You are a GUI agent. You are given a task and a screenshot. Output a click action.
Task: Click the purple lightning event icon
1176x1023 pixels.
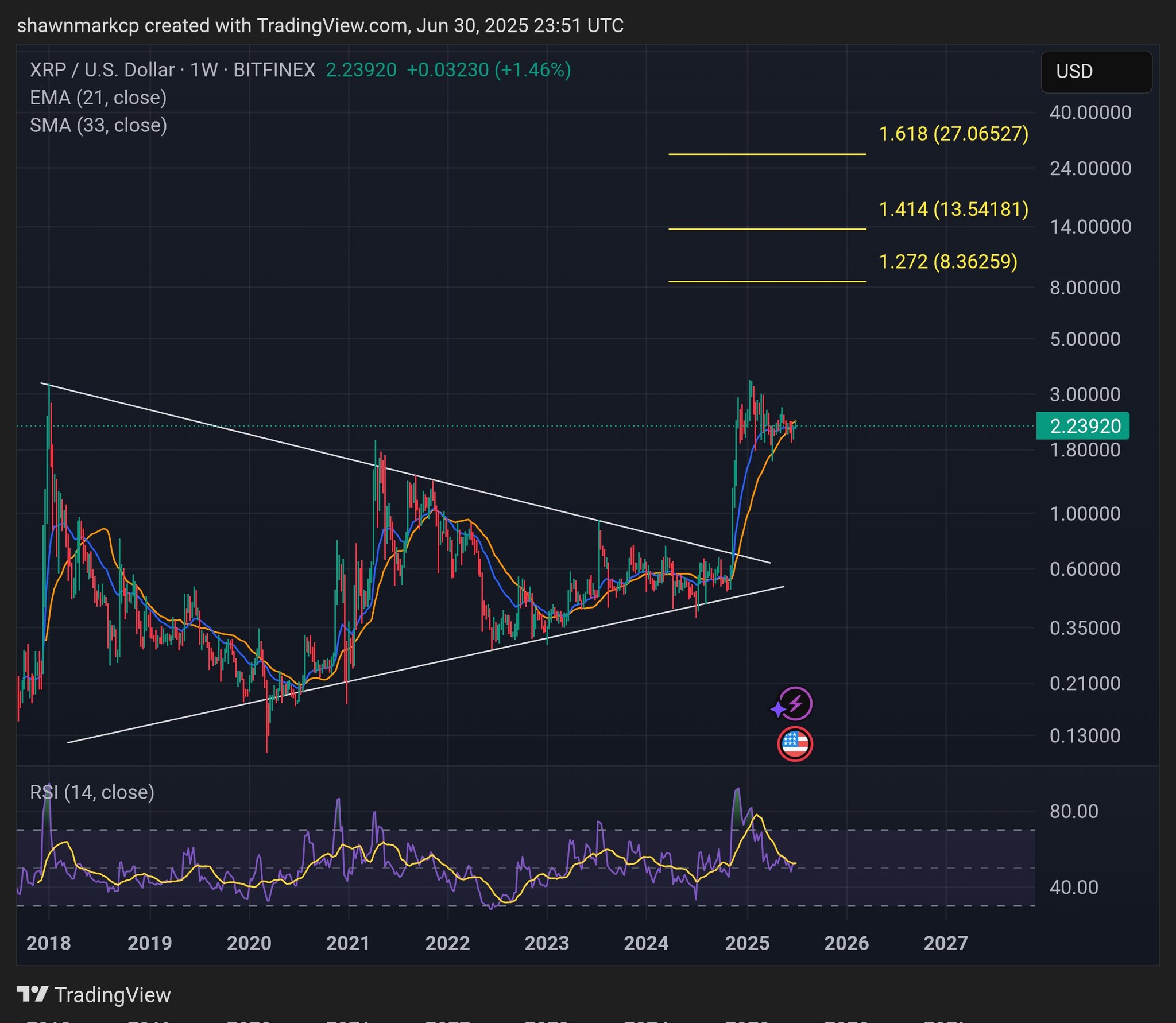tap(795, 703)
